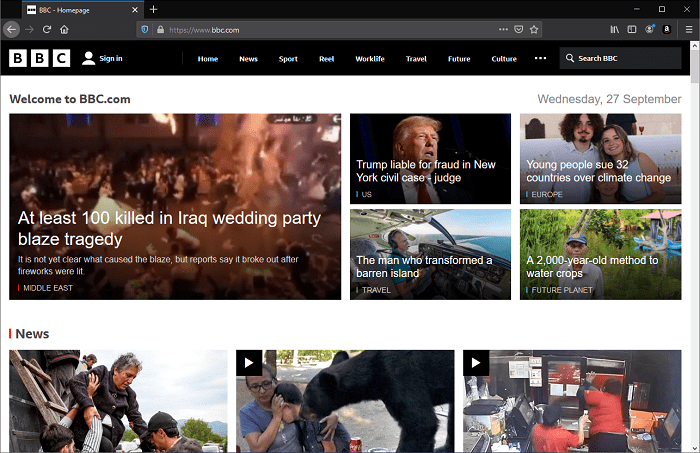Bookmark this page with the star icon
The height and width of the screenshot is (453, 700).
click(534, 30)
